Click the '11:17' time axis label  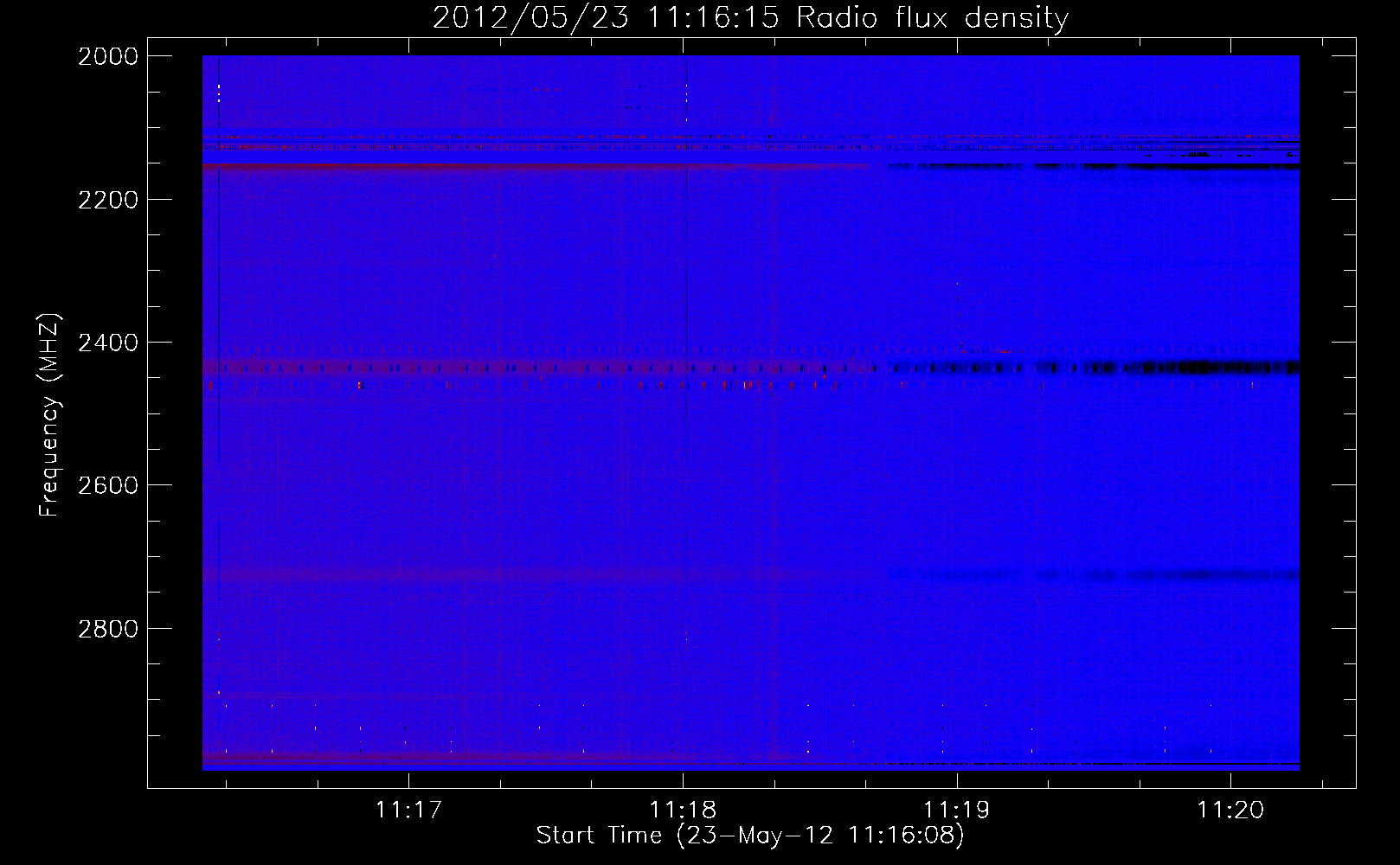click(408, 810)
